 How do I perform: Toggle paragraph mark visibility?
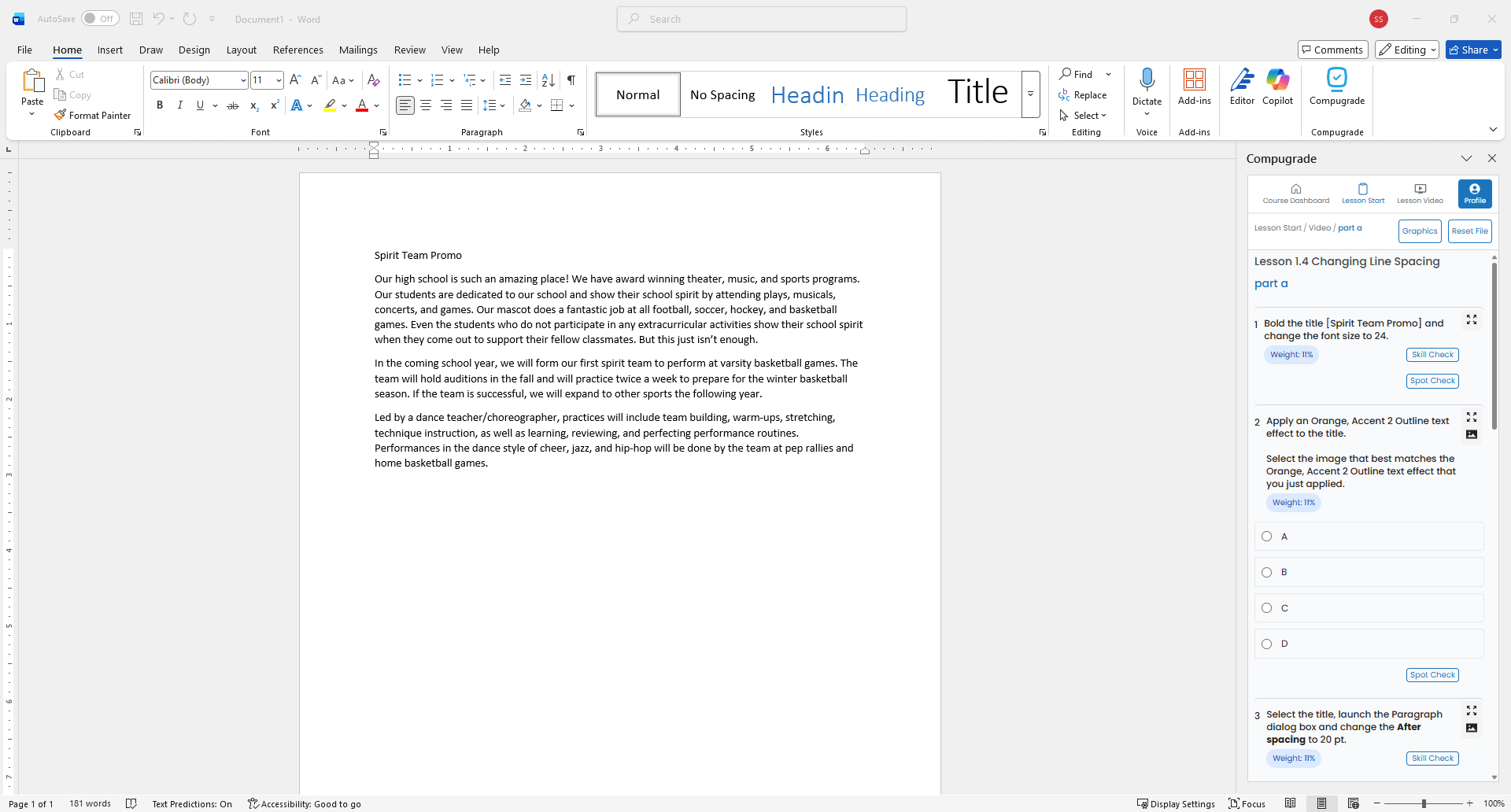[571, 79]
